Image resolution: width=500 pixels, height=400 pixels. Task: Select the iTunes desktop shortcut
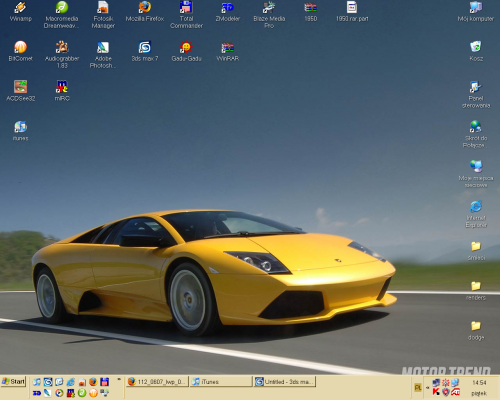coord(21,131)
